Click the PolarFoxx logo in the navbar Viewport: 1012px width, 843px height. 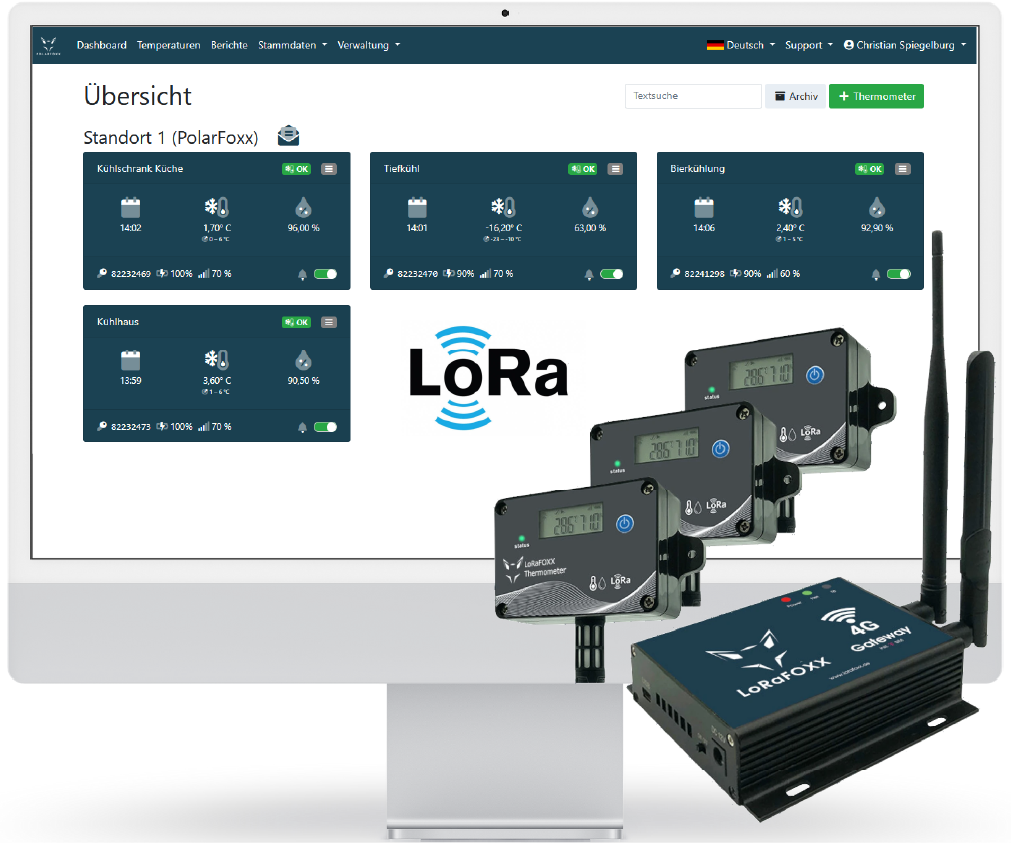pos(48,45)
